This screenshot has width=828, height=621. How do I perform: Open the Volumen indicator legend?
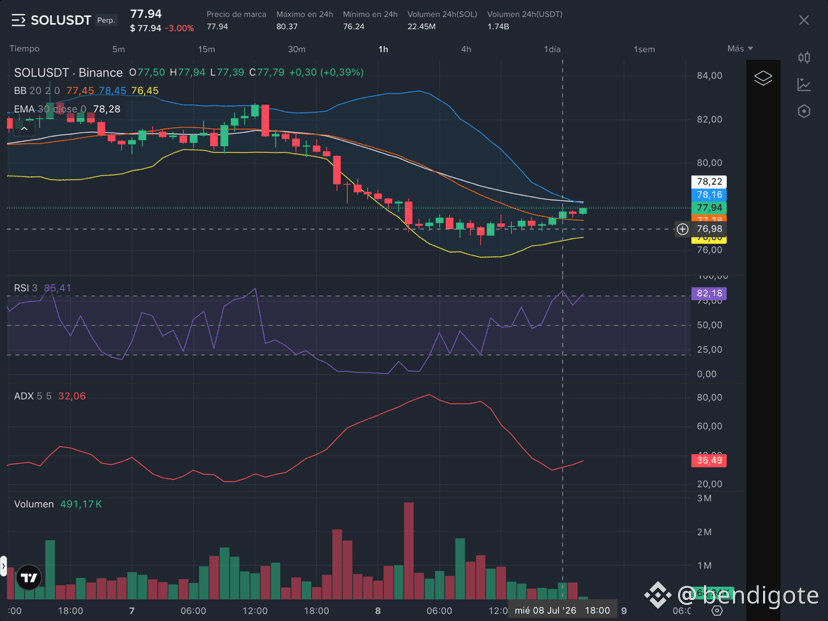(x=34, y=504)
